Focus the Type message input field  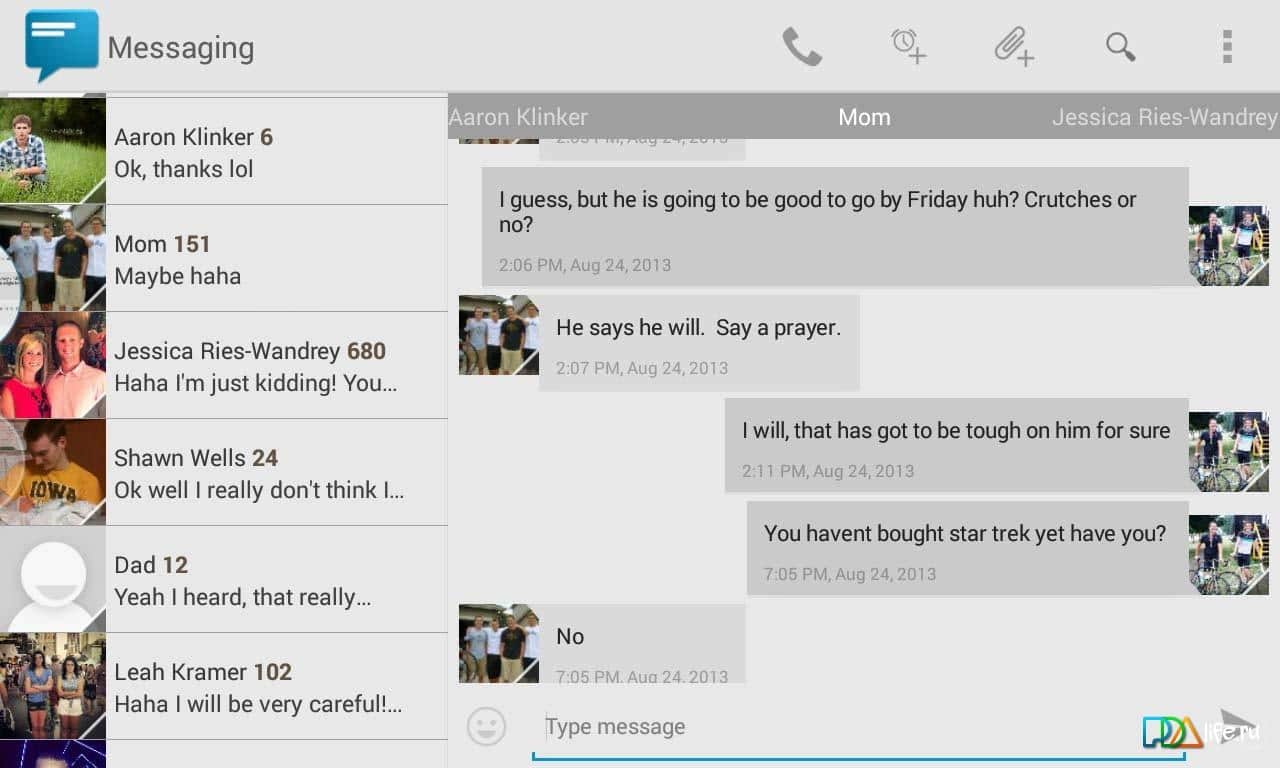pos(858,727)
